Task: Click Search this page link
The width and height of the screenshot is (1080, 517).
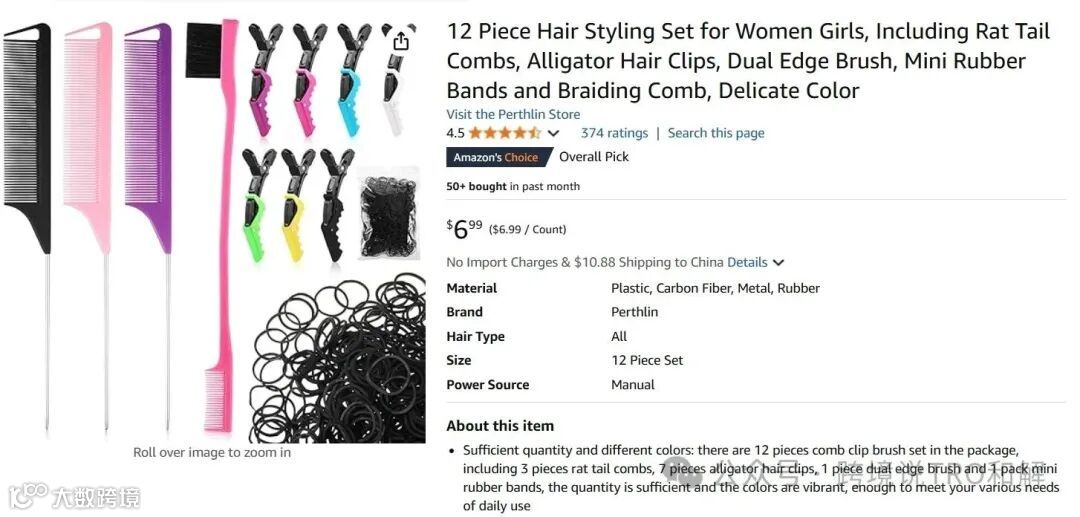Action: click(x=716, y=133)
